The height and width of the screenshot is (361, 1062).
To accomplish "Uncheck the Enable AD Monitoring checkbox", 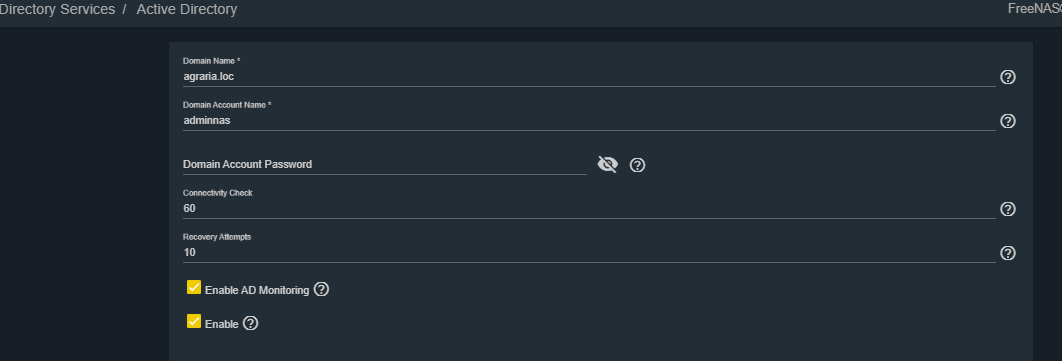I will pos(194,287).
